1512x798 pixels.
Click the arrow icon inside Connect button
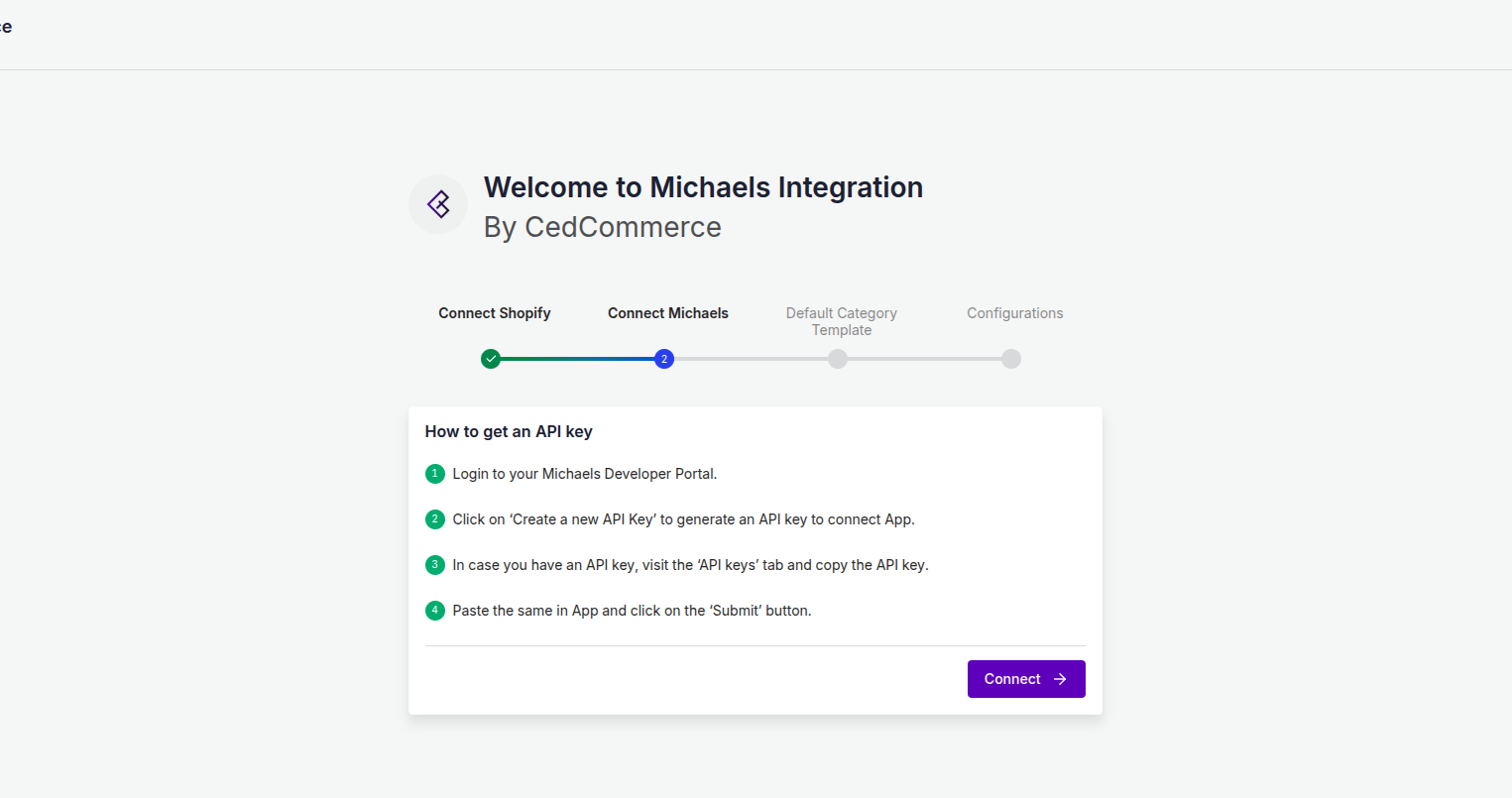pos(1060,679)
